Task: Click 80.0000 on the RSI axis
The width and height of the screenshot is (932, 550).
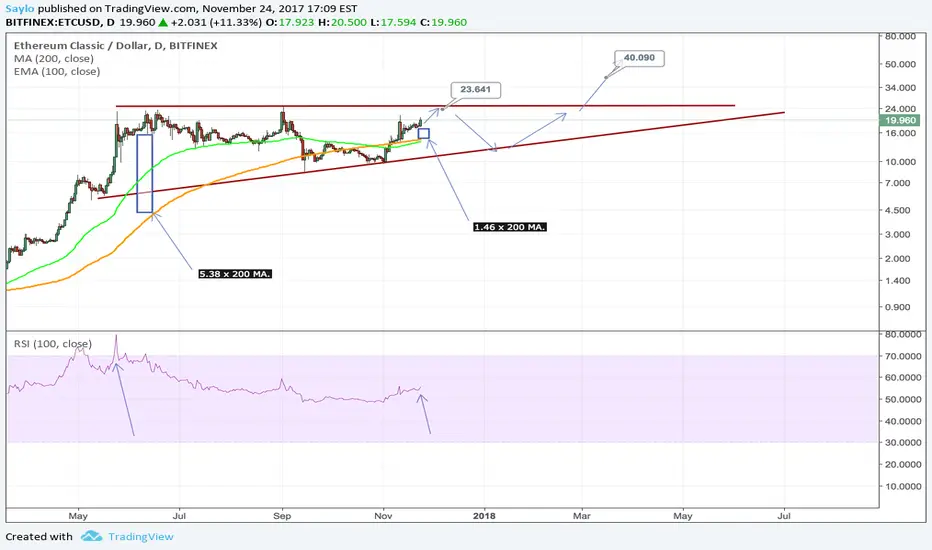Action: [x=903, y=335]
